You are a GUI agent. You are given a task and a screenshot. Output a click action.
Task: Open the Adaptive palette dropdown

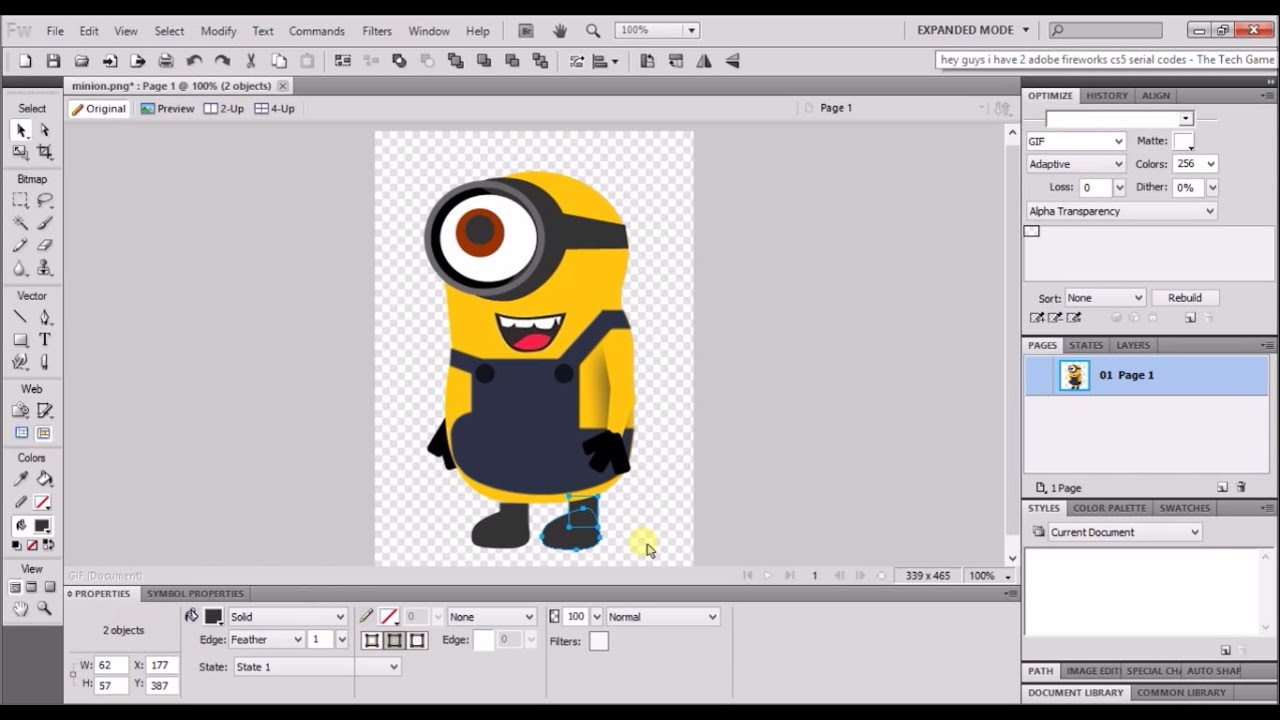coord(1076,164)
